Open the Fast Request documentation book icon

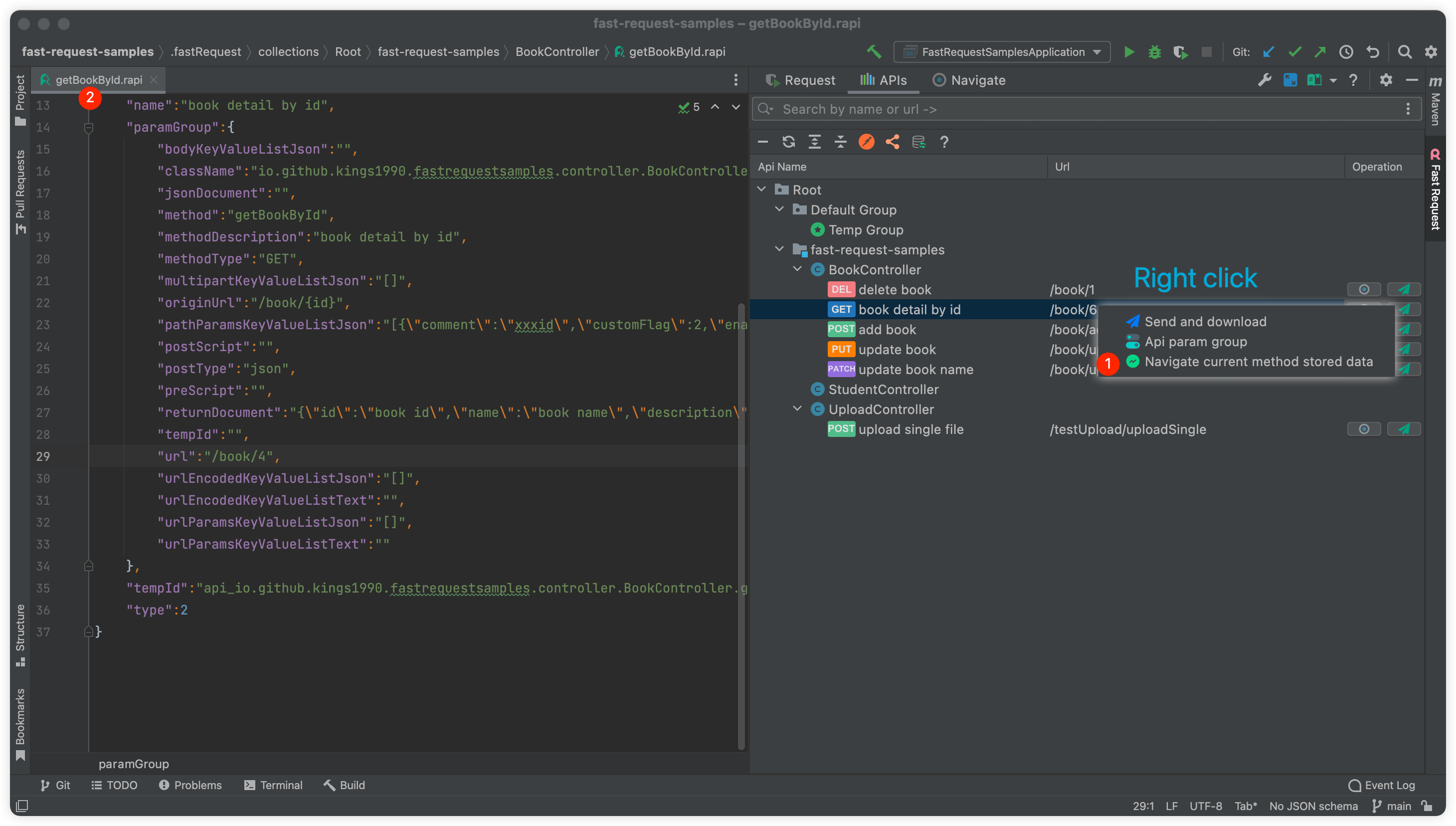pyautogui.click(x=1314, y=80)
